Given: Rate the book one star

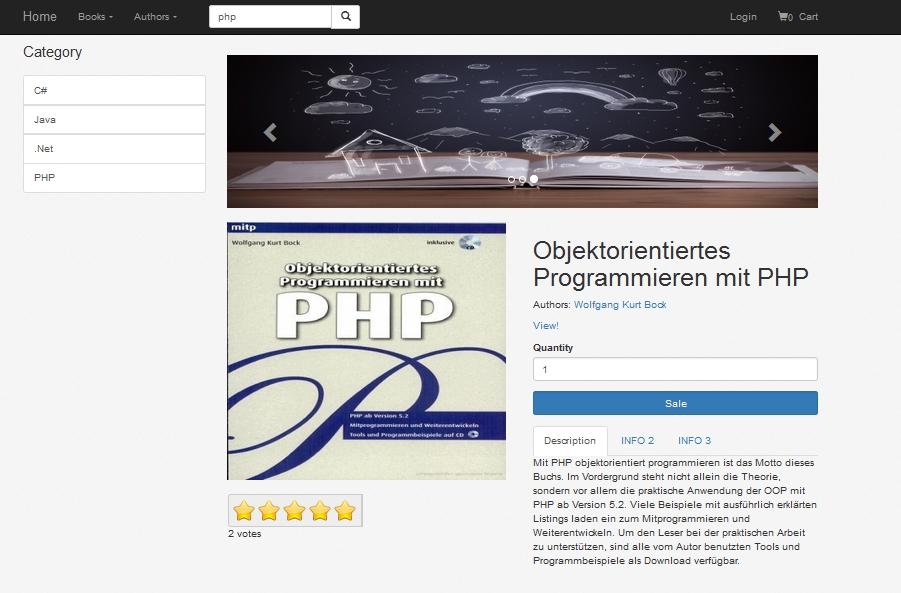Looking at the screenshot, I should (x=244, y=510).
